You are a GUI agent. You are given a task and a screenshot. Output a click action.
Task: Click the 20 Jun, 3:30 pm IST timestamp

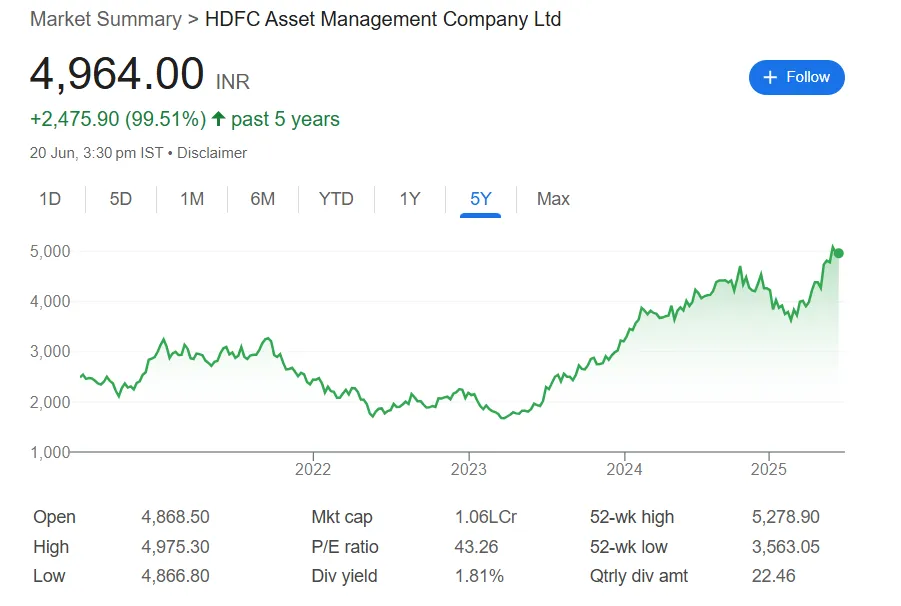(97, 153)
